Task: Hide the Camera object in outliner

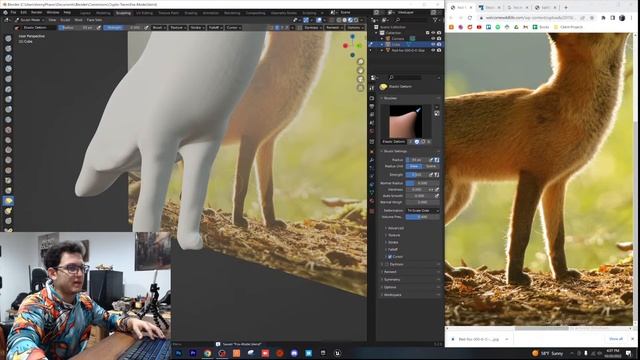Action: tap(433, 38)
